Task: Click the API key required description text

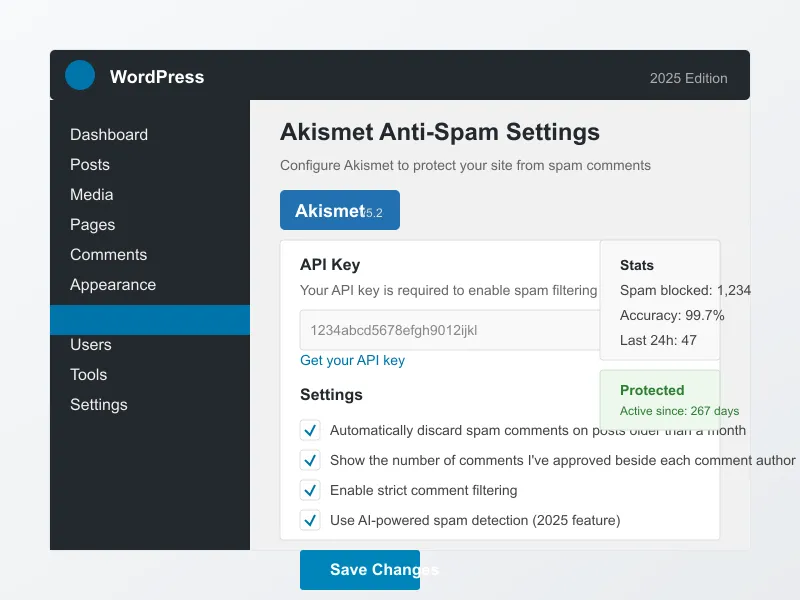Action: (x=448, y=290)
